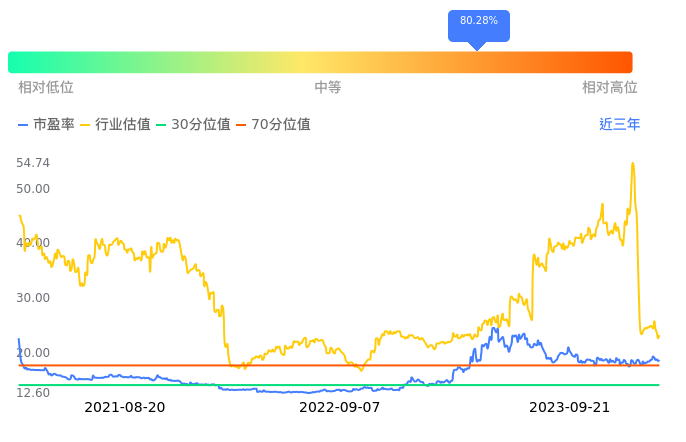
Task: Select the 相对低位 label
Action: pyautogui.click(x=46, y=88)
